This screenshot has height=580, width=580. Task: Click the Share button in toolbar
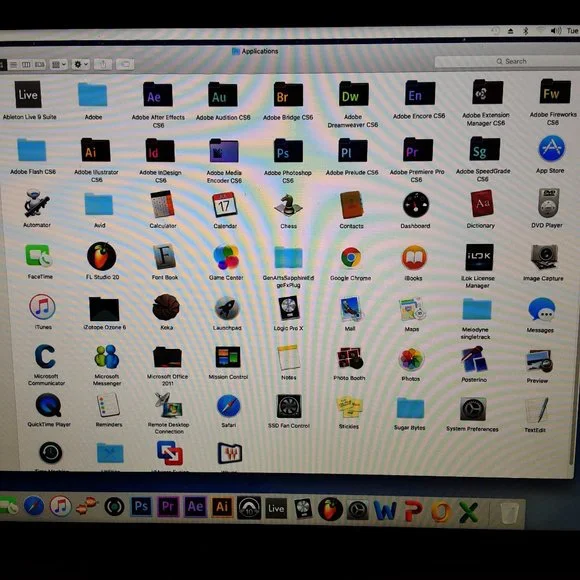tap(103, 64)
